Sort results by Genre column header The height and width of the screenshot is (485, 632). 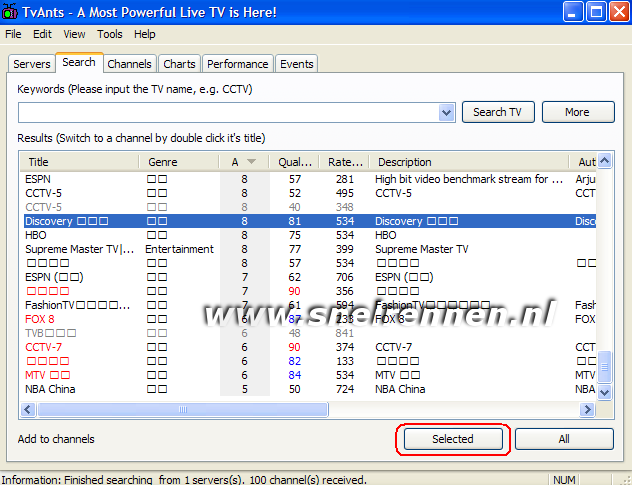[179, 162]
